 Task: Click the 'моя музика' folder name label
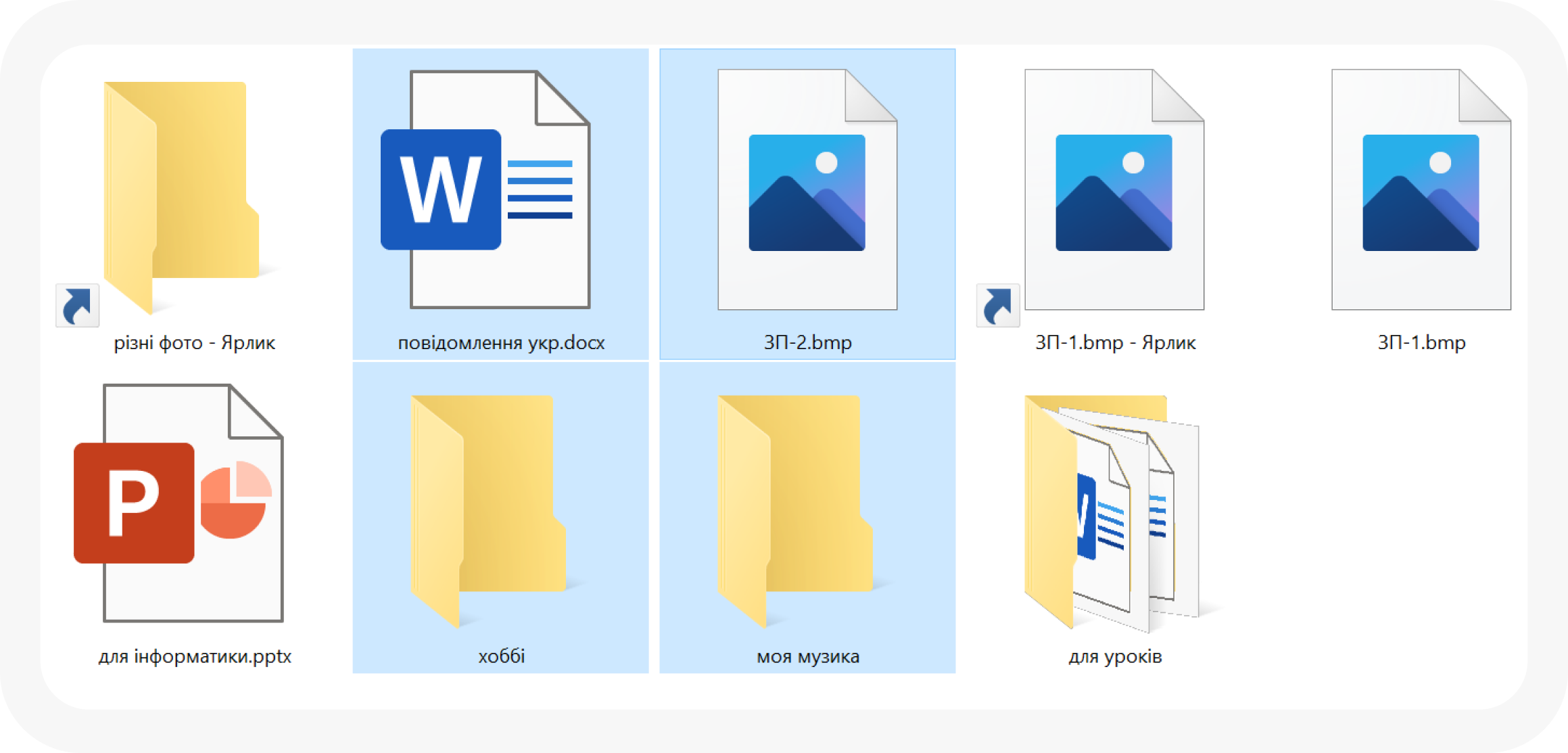pos(808,656)
